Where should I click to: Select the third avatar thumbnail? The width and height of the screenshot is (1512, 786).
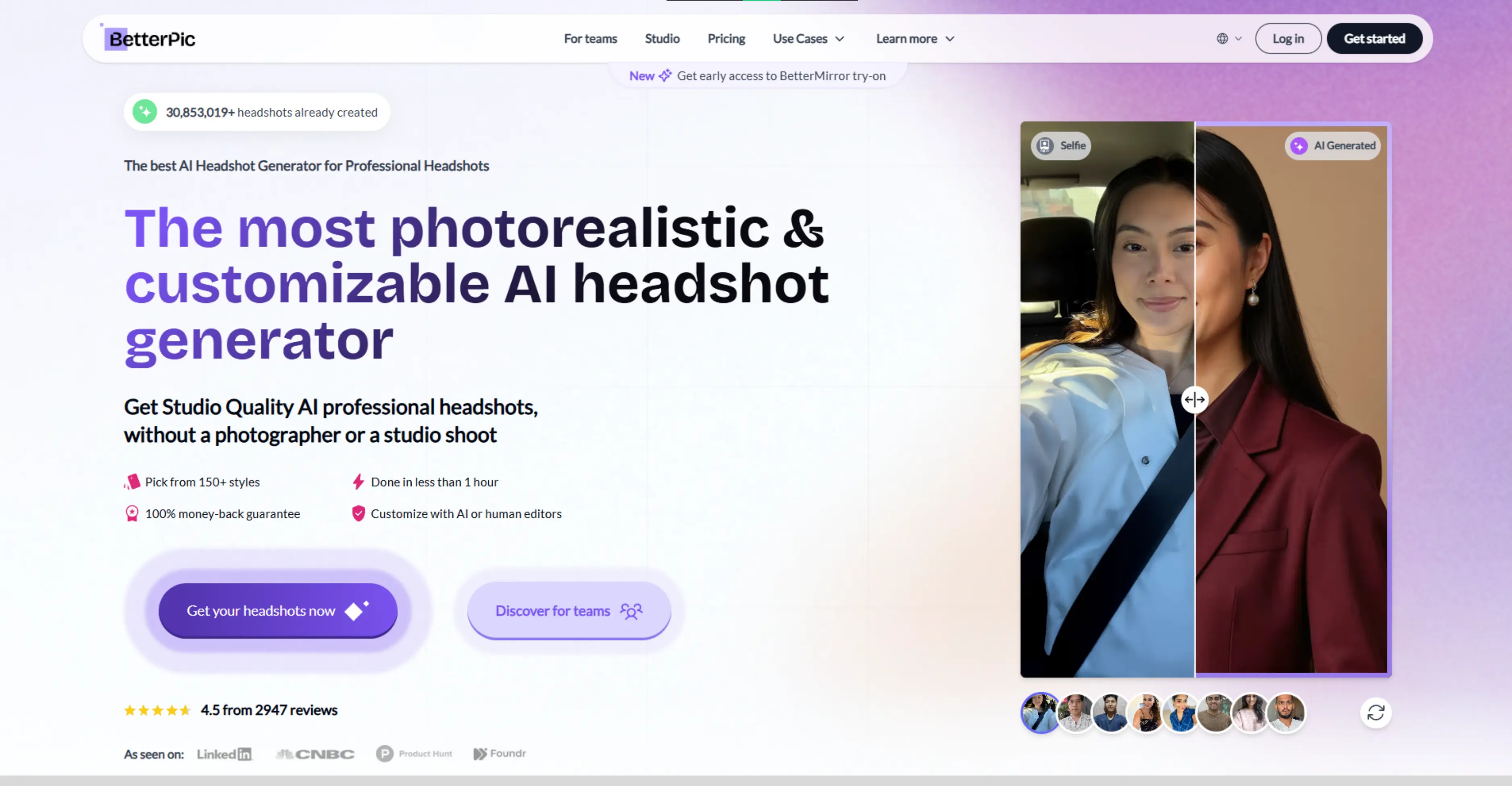pyautogui.click(x=1110, y=713)
